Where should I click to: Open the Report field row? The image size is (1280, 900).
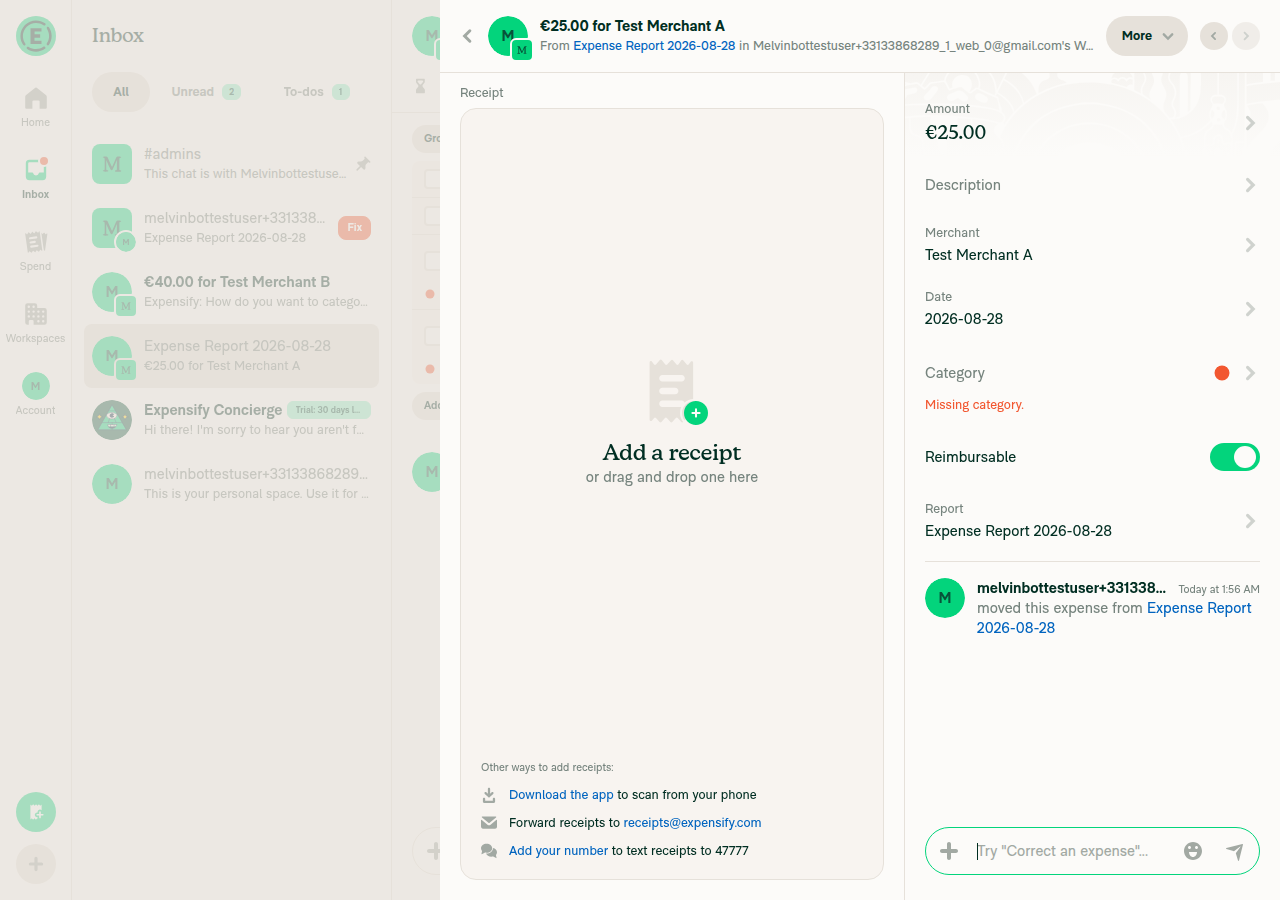[x=1092, y=521]
